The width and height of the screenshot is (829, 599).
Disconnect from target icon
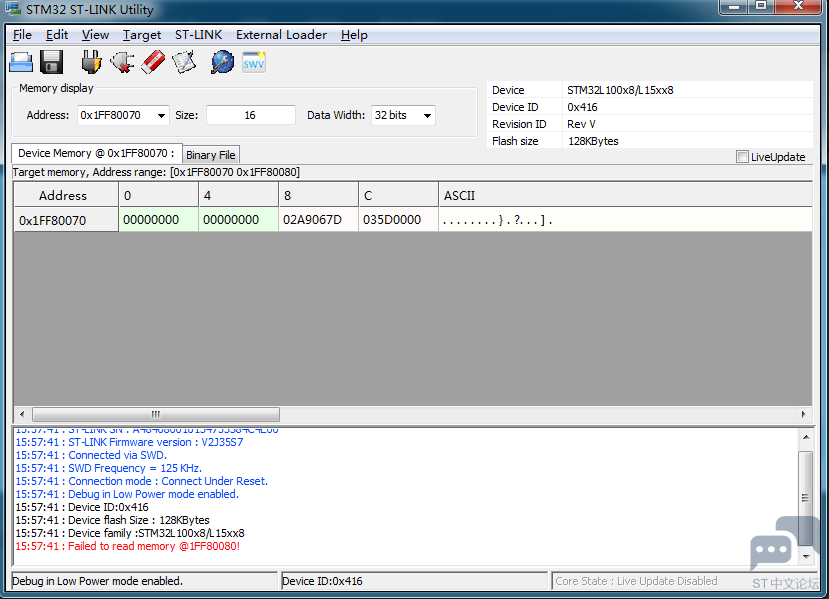pos(122,62)
